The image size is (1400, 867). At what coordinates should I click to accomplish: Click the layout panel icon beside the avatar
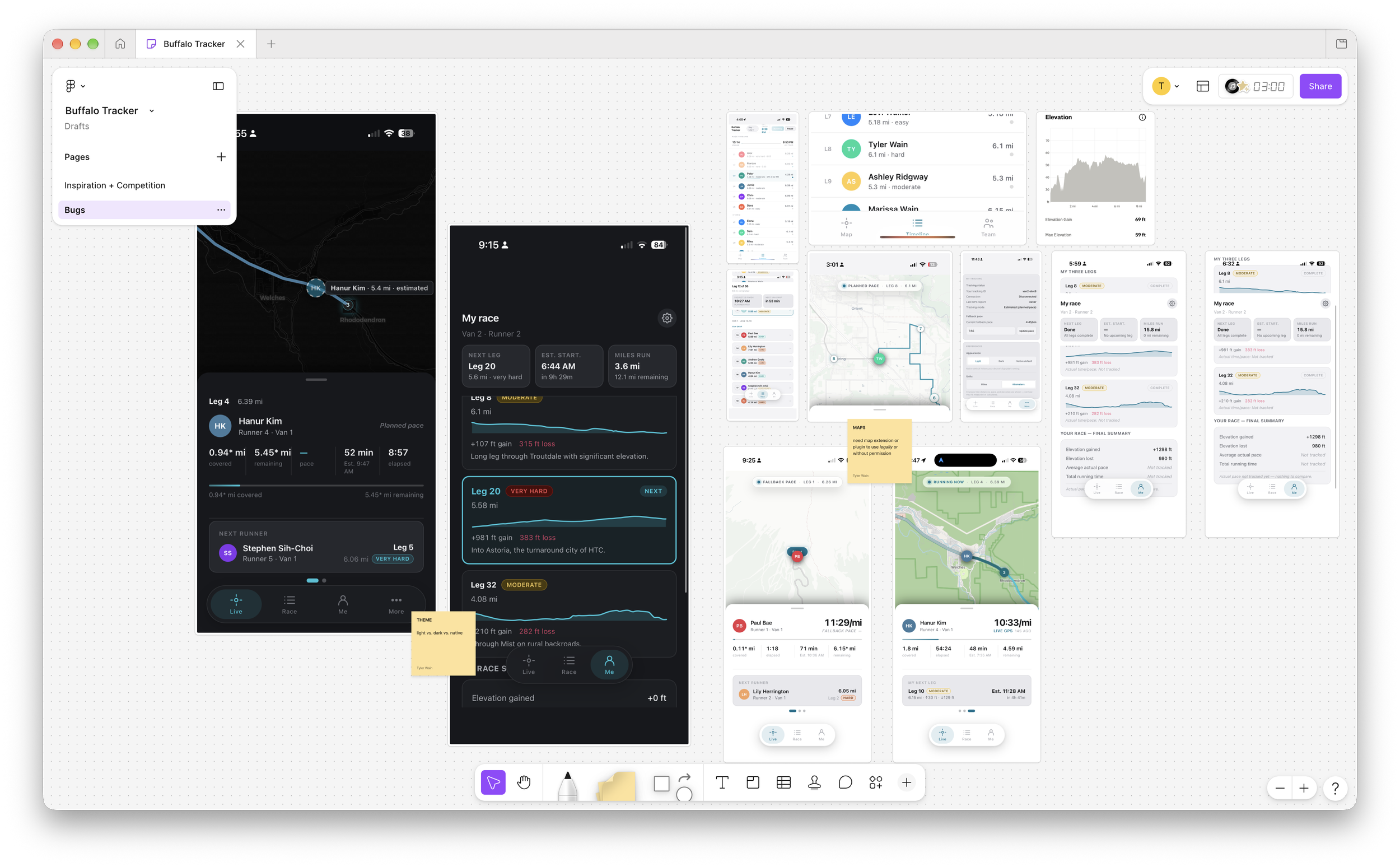pyautogui.click(x=1203, y=86)
